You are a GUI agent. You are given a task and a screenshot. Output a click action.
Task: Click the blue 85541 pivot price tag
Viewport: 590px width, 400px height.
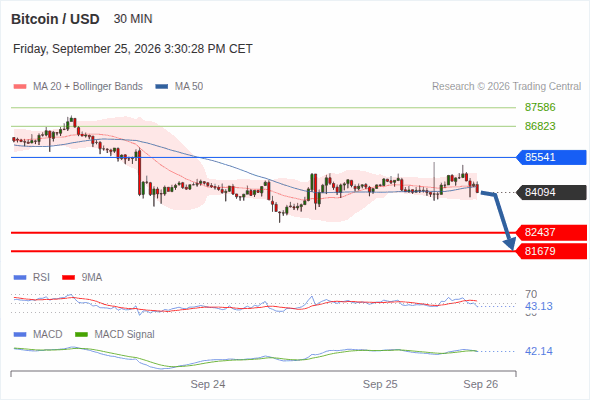(x=550, y=157)
